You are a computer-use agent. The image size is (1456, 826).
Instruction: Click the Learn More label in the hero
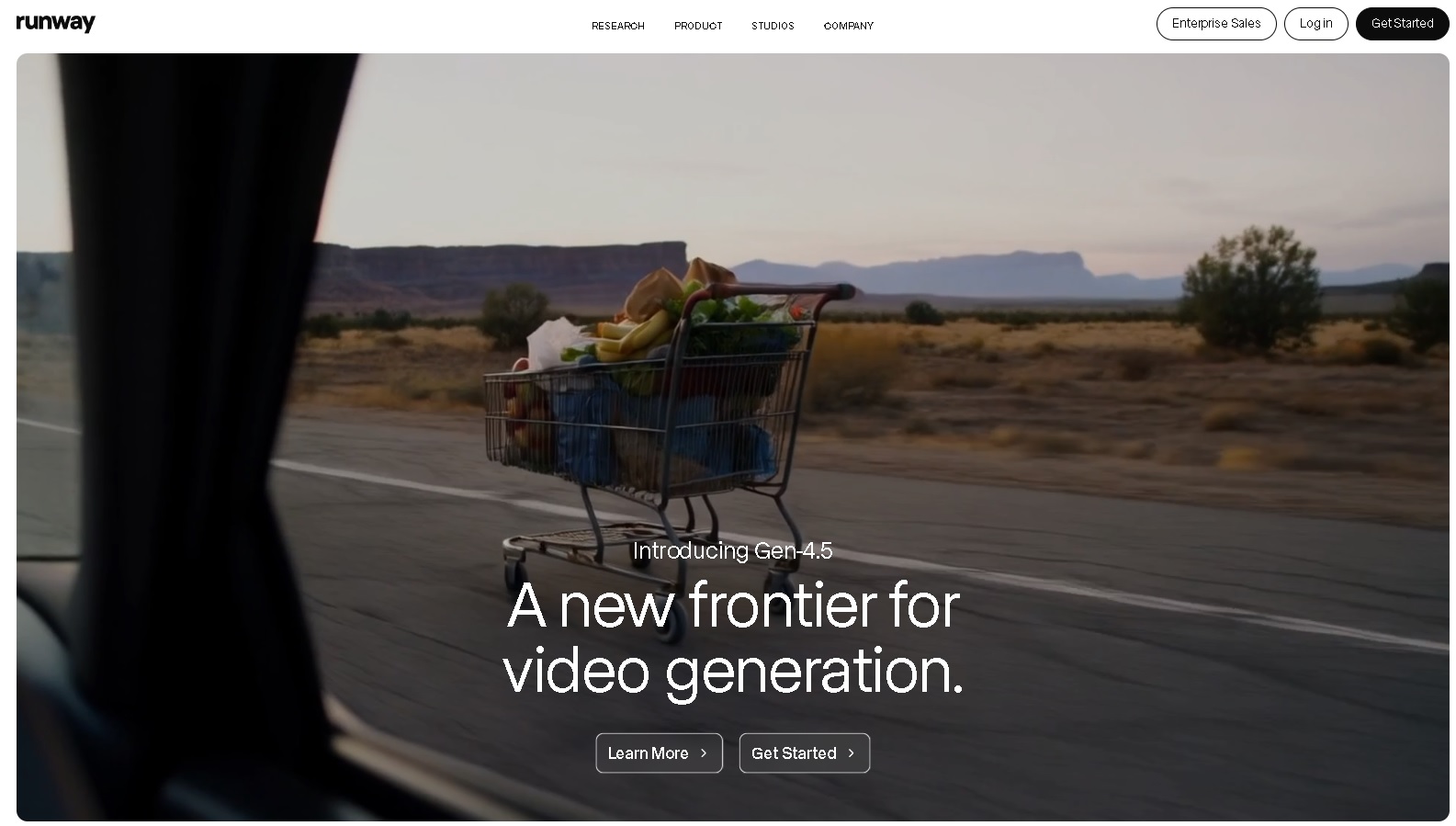pos(648,753)
